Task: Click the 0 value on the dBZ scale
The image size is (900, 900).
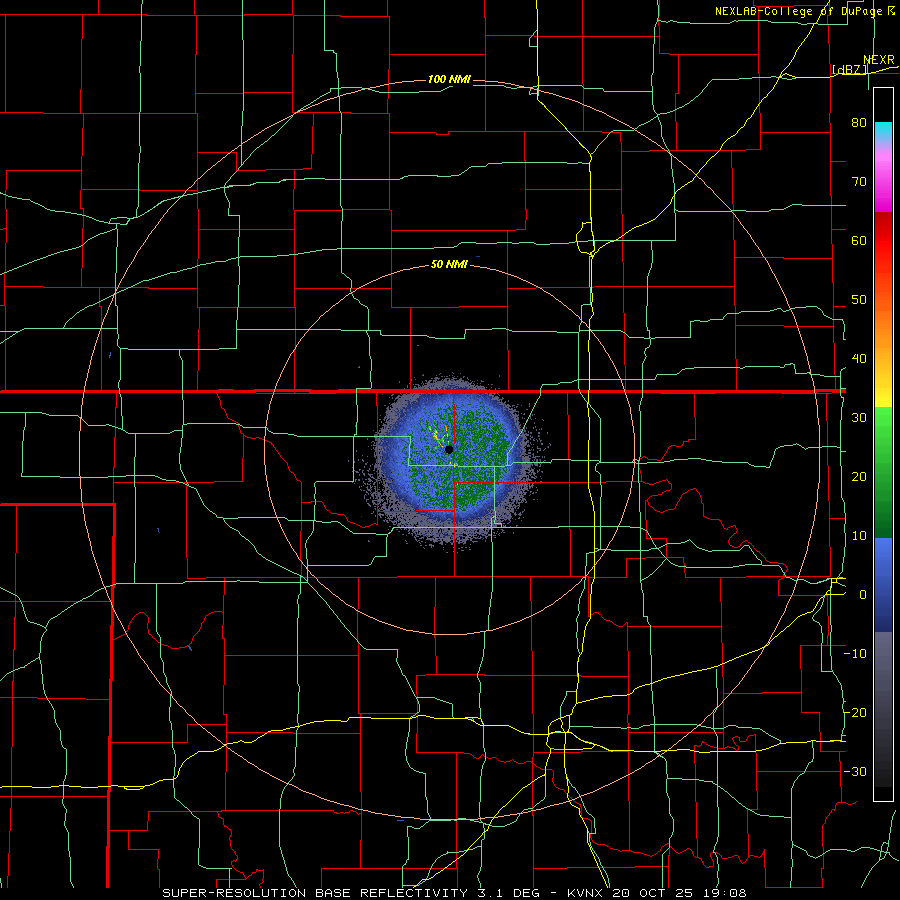Action: [x=863, y=595]
